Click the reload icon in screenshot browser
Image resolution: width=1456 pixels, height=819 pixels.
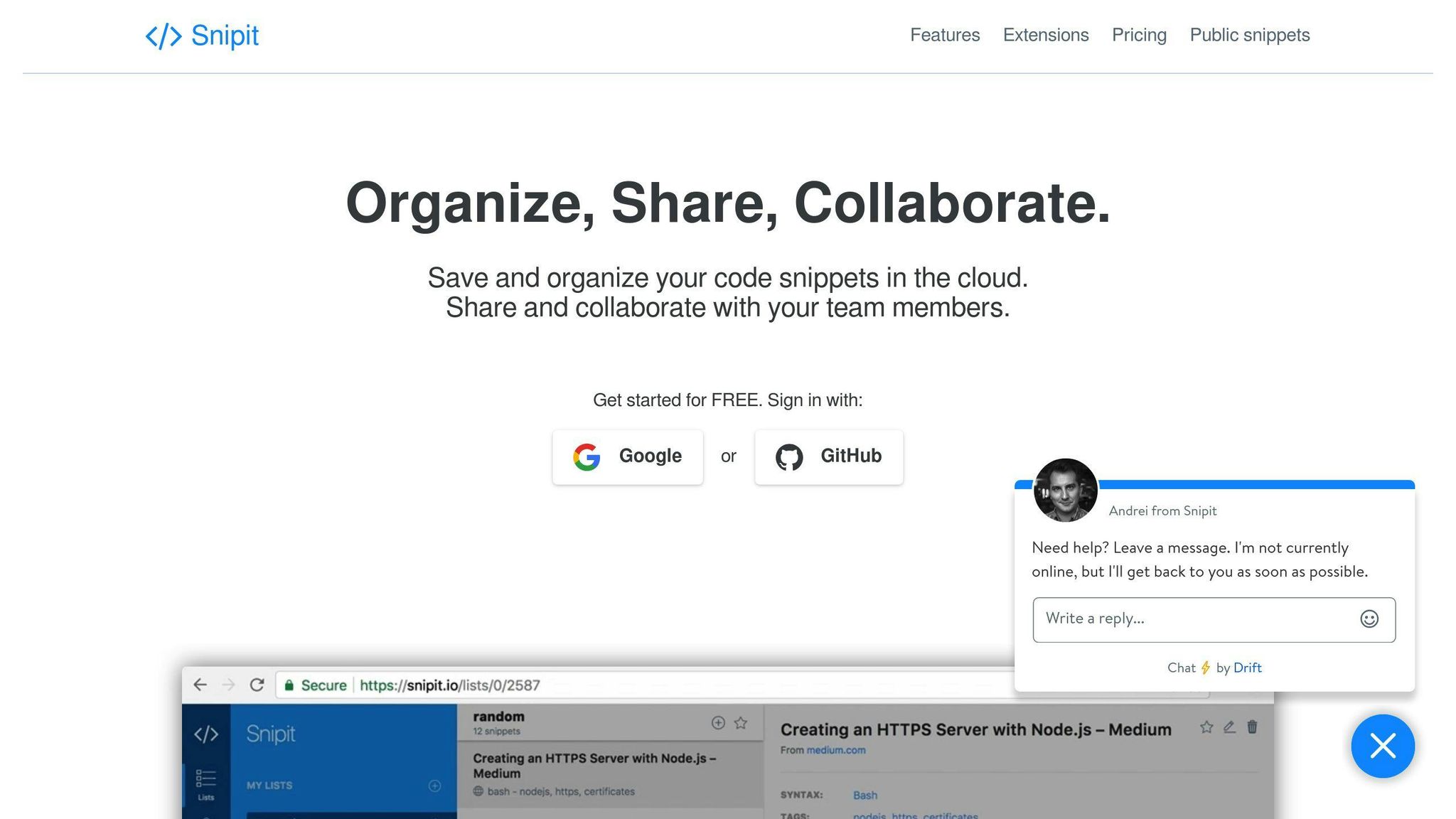tap(257, 685)
